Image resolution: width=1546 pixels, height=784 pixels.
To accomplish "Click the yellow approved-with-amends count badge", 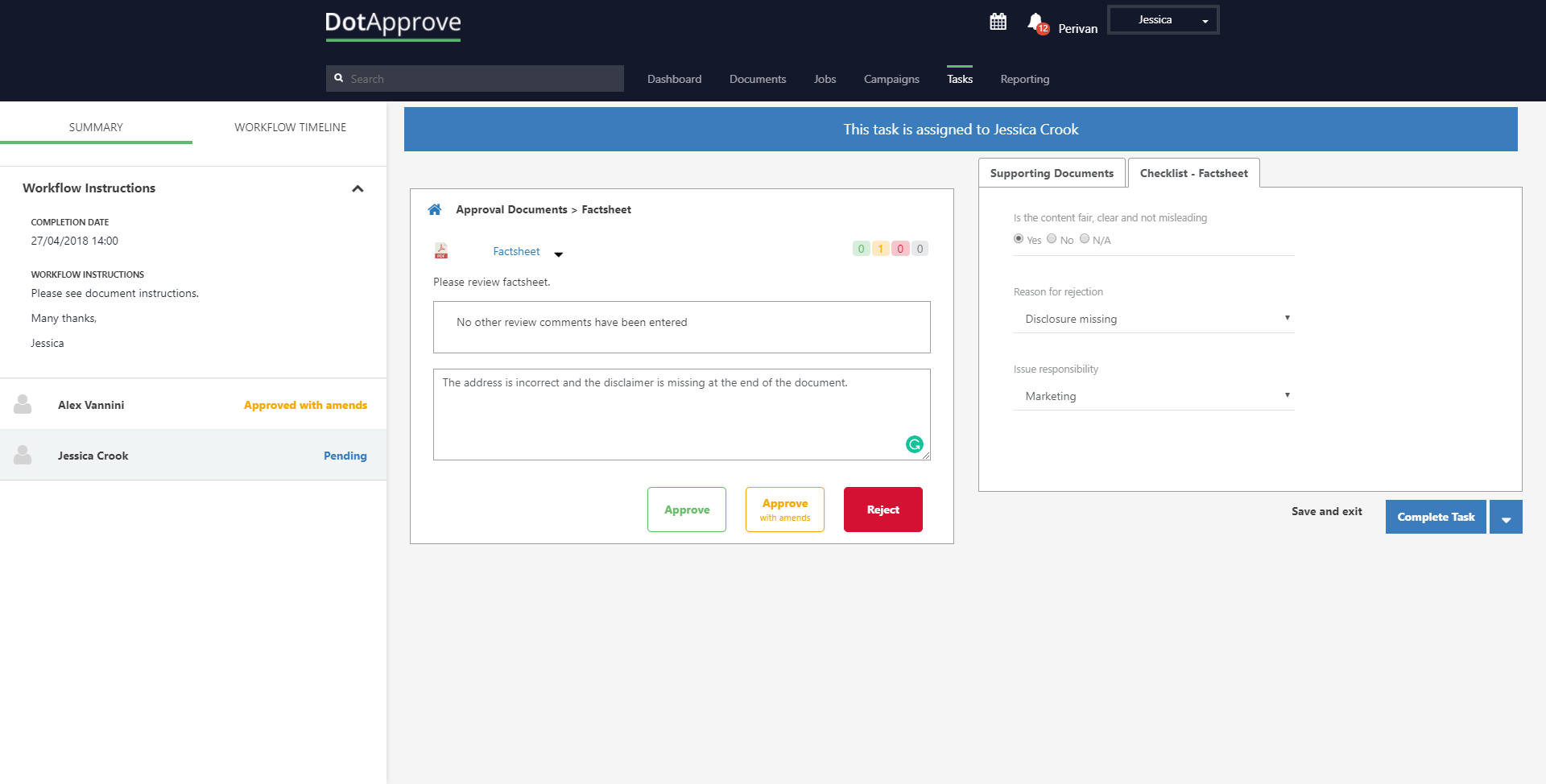I will click(880, 249).
